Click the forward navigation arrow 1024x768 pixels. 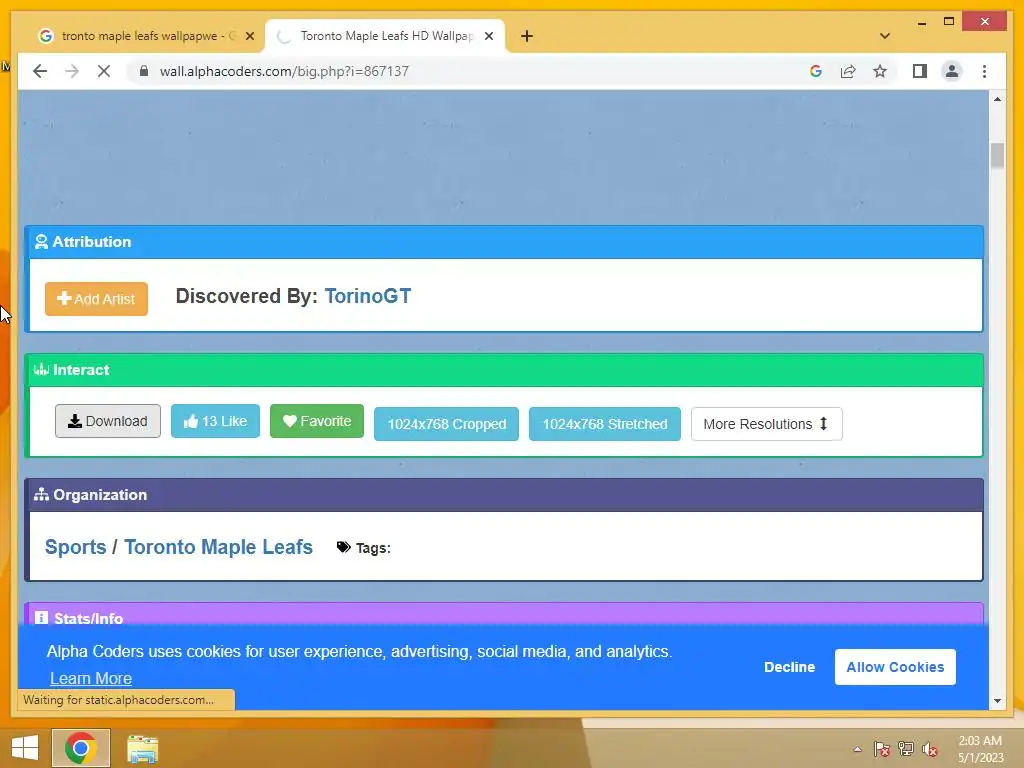[x=72, y=71]
